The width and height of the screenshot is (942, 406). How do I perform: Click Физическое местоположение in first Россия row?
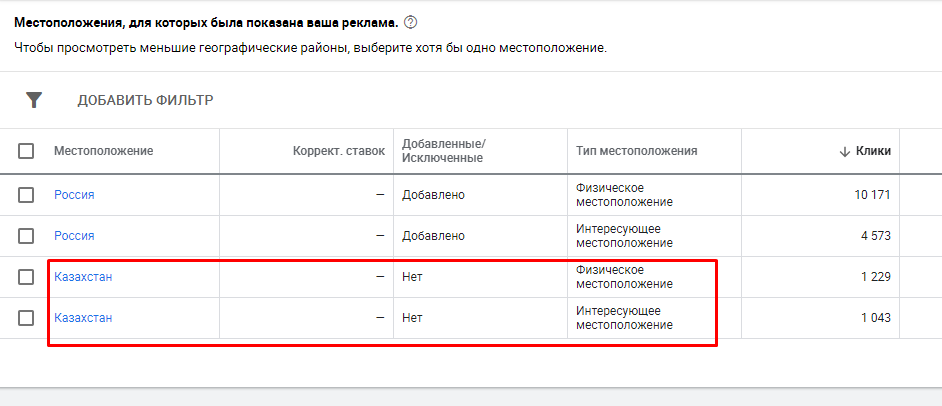[624, 195]
